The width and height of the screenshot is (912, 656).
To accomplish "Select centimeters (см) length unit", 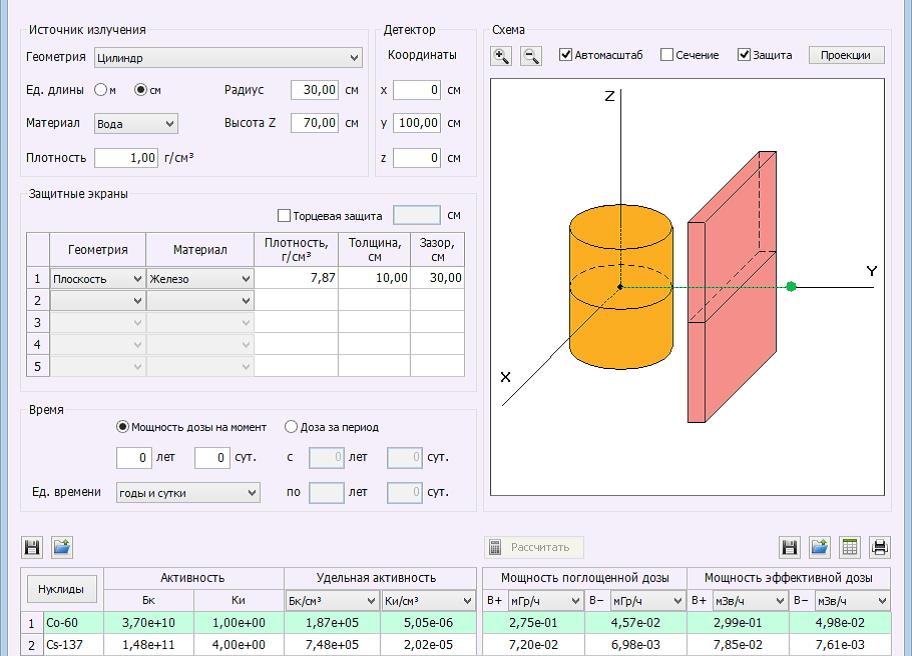I will [x=140, y=90].
